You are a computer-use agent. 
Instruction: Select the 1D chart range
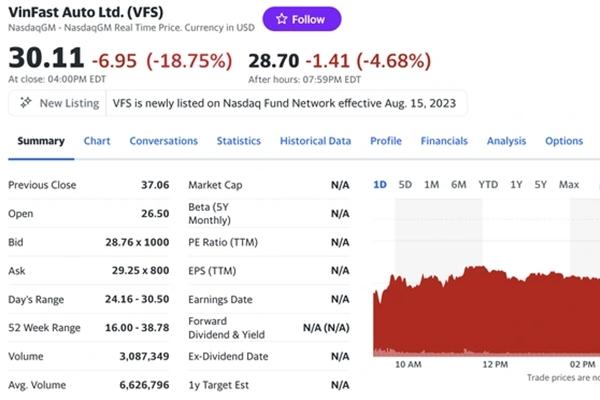click(380, 185)
